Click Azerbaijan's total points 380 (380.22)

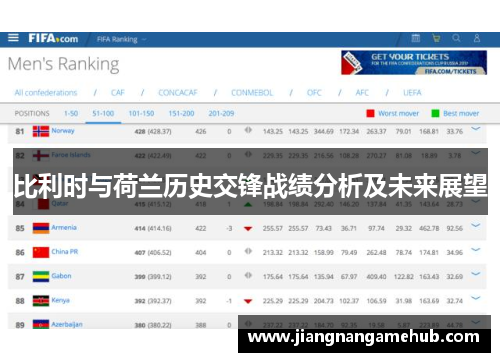(153, 325)
